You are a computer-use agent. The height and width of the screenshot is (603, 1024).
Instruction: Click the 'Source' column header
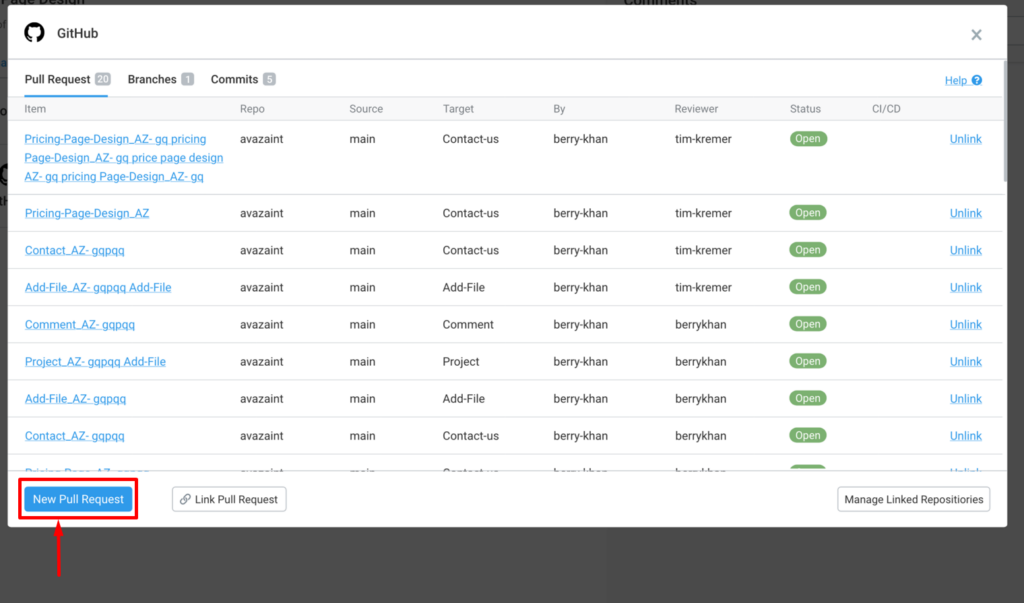366,109
